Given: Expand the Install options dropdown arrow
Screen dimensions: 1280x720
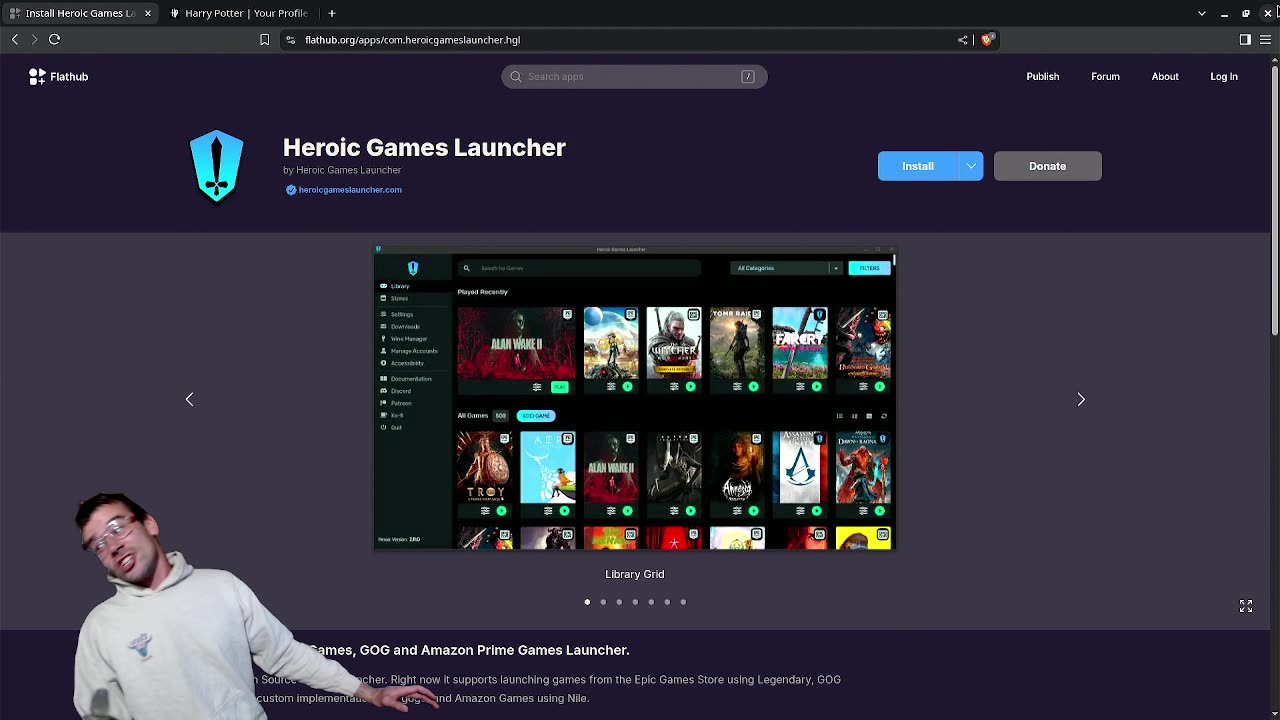Looking at the screenshot, I should click(971, 166).
